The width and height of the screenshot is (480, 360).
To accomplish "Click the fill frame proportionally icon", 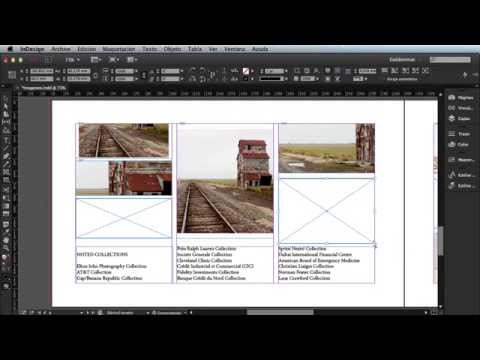I will (x=385, y=70).
